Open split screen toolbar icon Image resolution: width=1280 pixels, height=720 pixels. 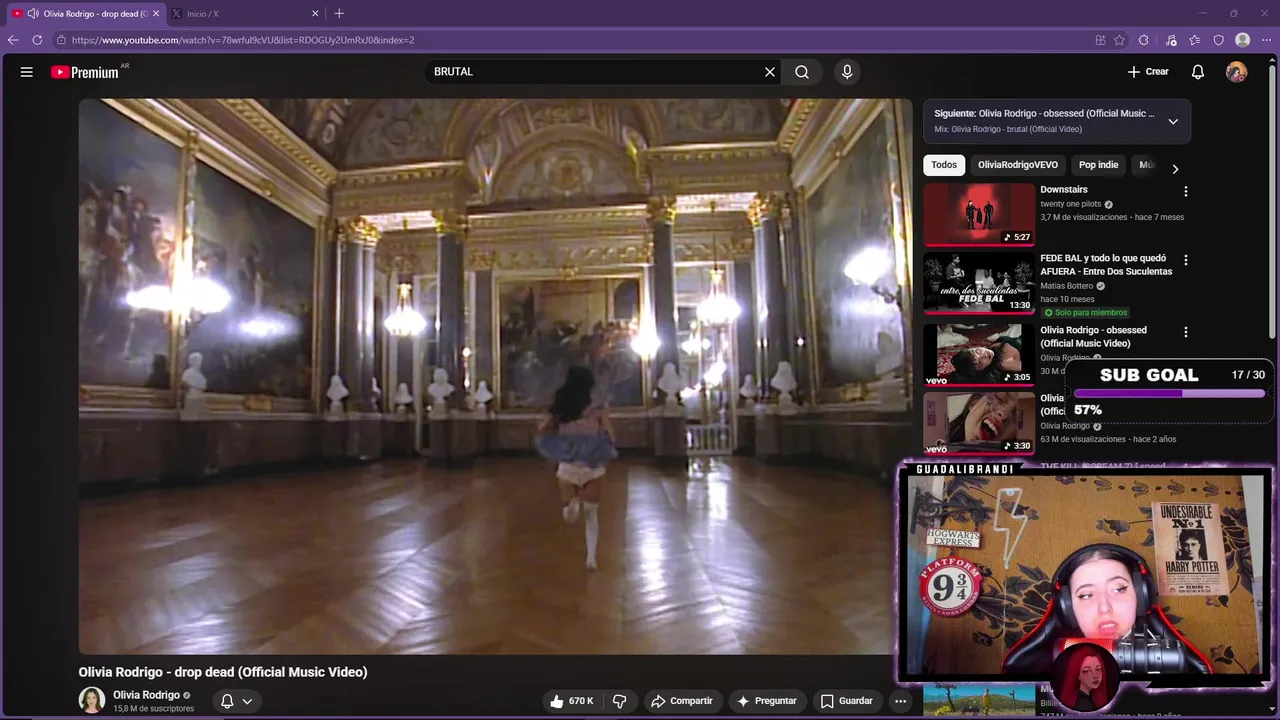[1100, 40]
